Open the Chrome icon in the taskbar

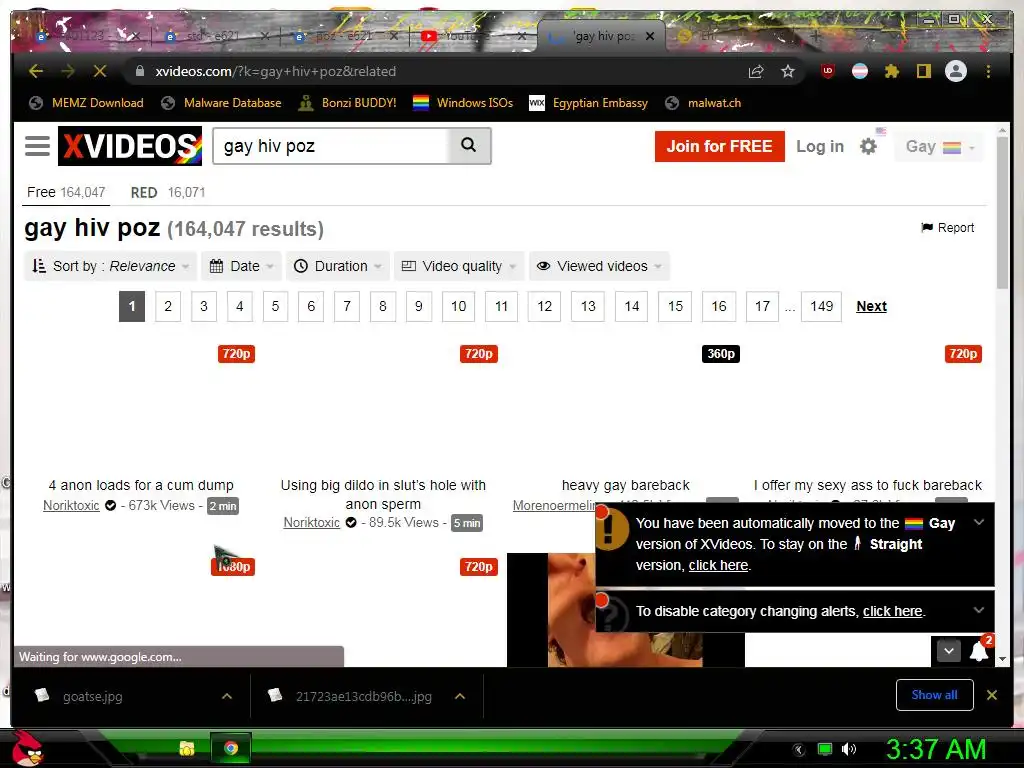click(231, 748)
